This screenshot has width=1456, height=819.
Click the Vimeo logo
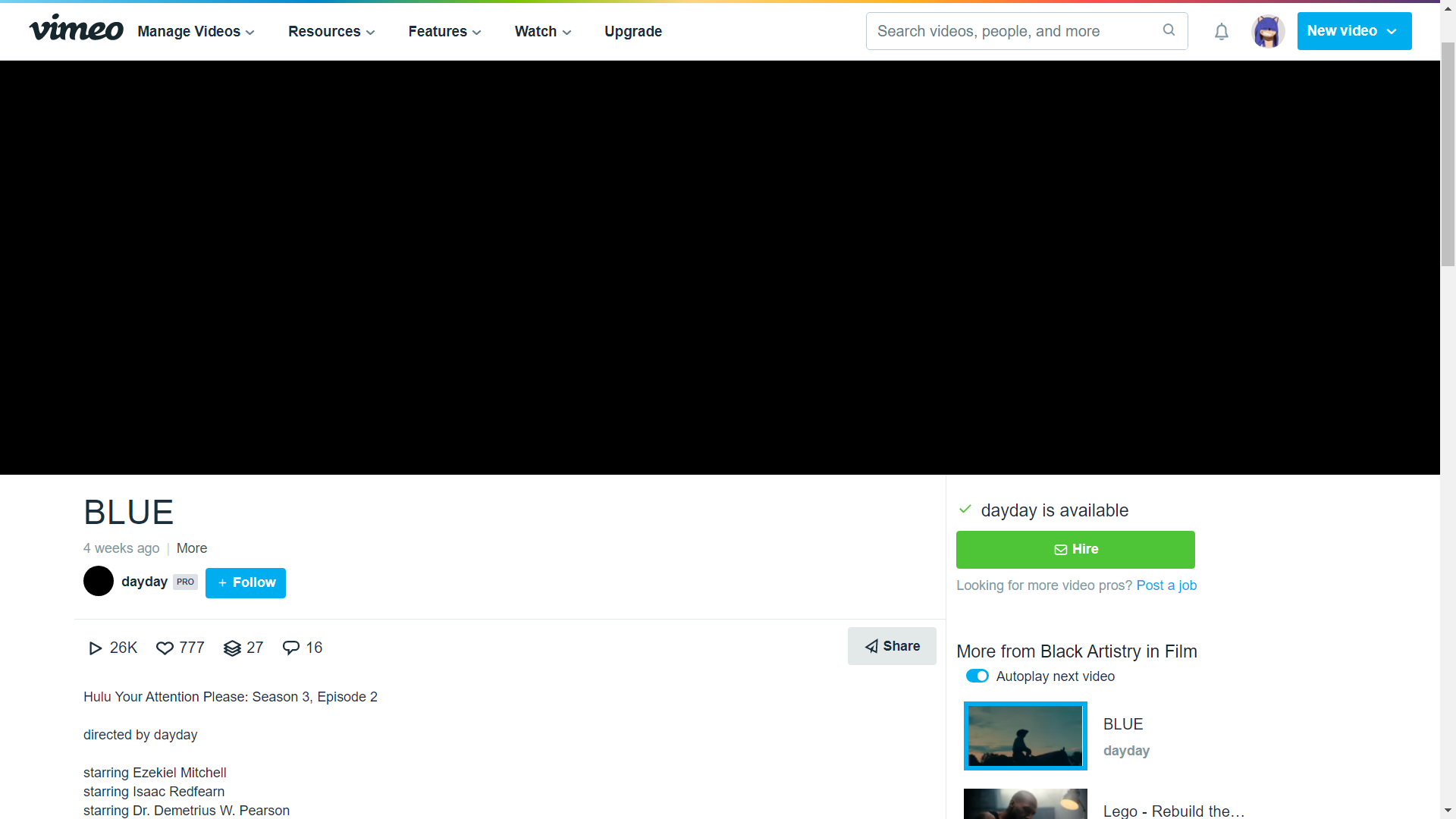76,29
